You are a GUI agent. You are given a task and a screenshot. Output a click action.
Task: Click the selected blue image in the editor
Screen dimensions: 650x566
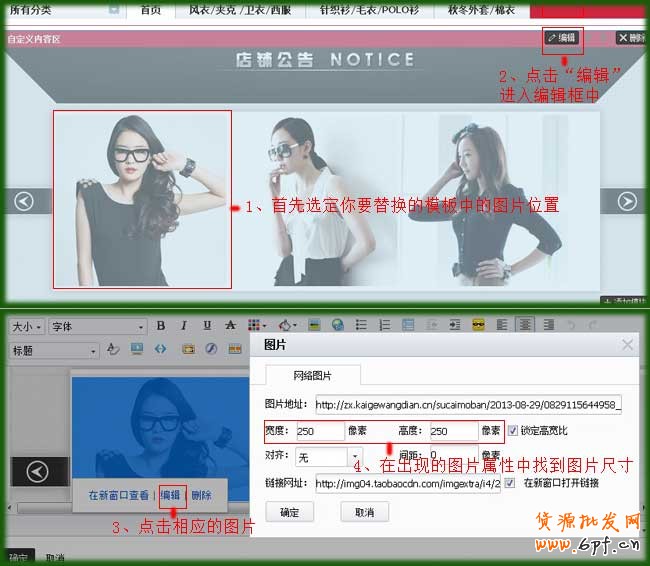coord(160,427)
